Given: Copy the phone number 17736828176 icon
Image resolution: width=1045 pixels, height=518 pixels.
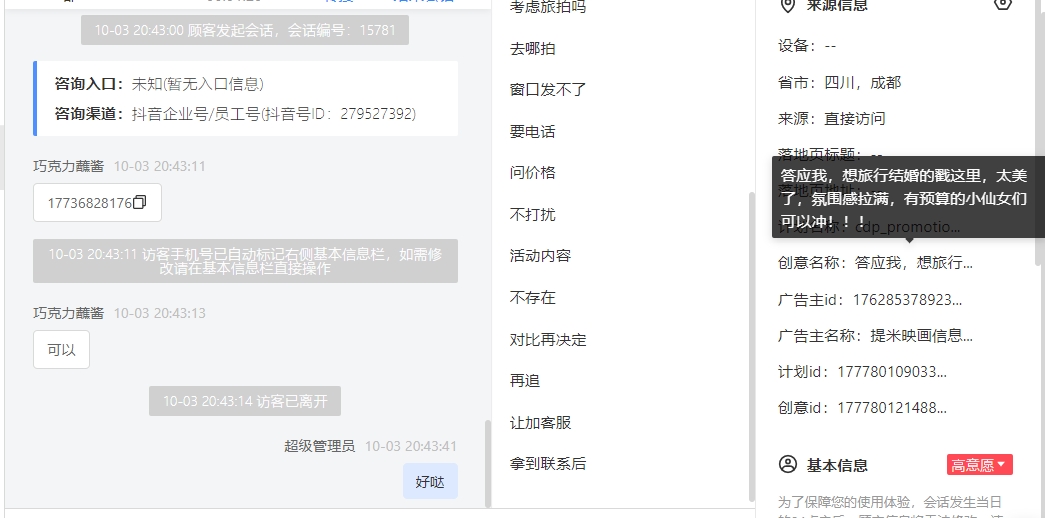Looking at the screenshot, I should (139, 203).
